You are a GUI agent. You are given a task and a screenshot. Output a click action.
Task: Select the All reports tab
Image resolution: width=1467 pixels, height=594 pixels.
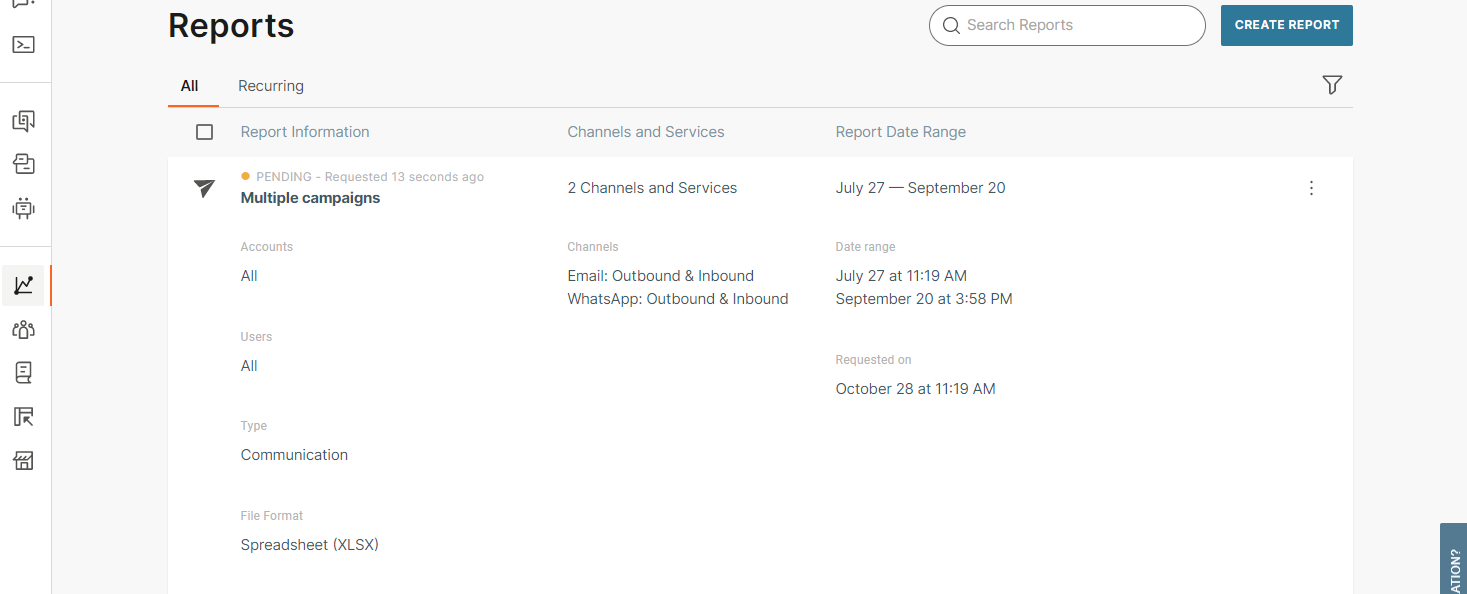(189, 86)
